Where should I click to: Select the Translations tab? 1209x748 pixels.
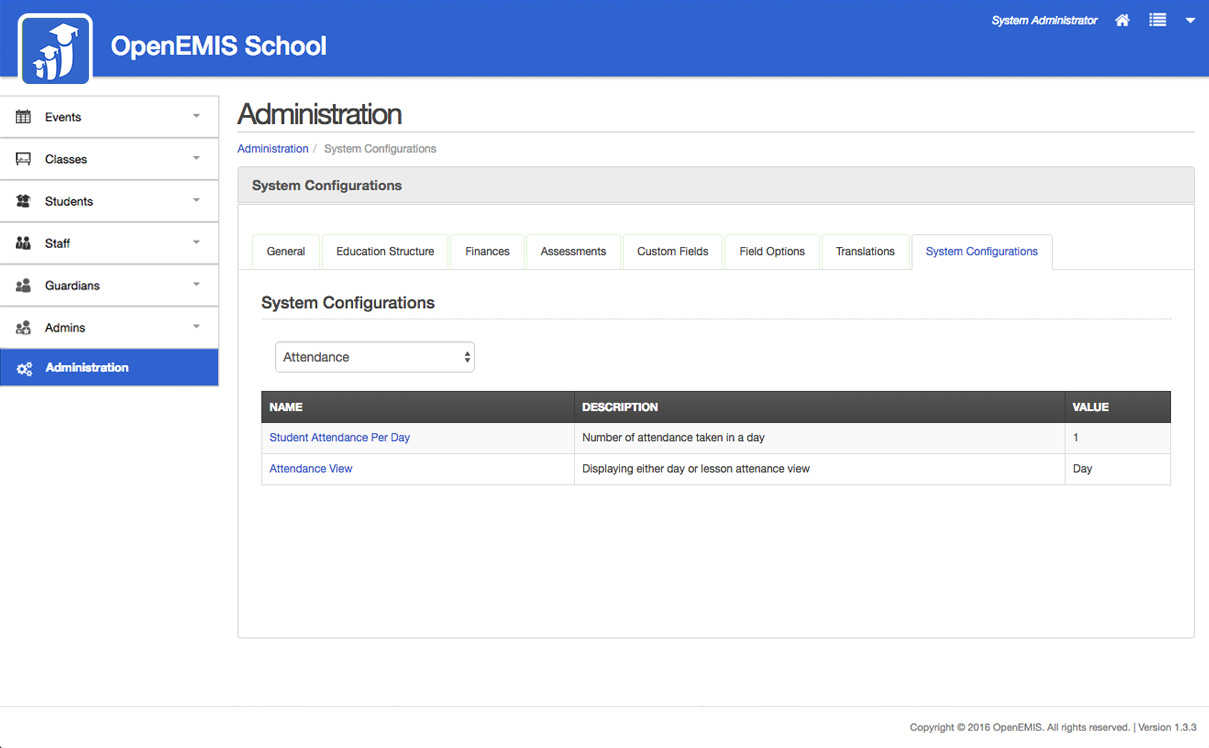[x=865, y=251]
